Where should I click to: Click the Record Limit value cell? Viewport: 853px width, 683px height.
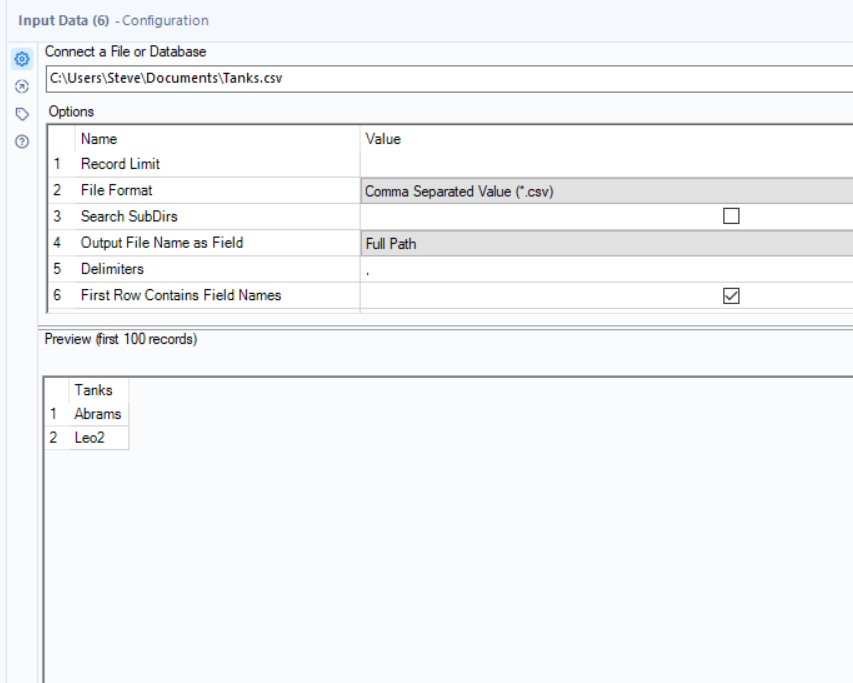tap(606, 164)
